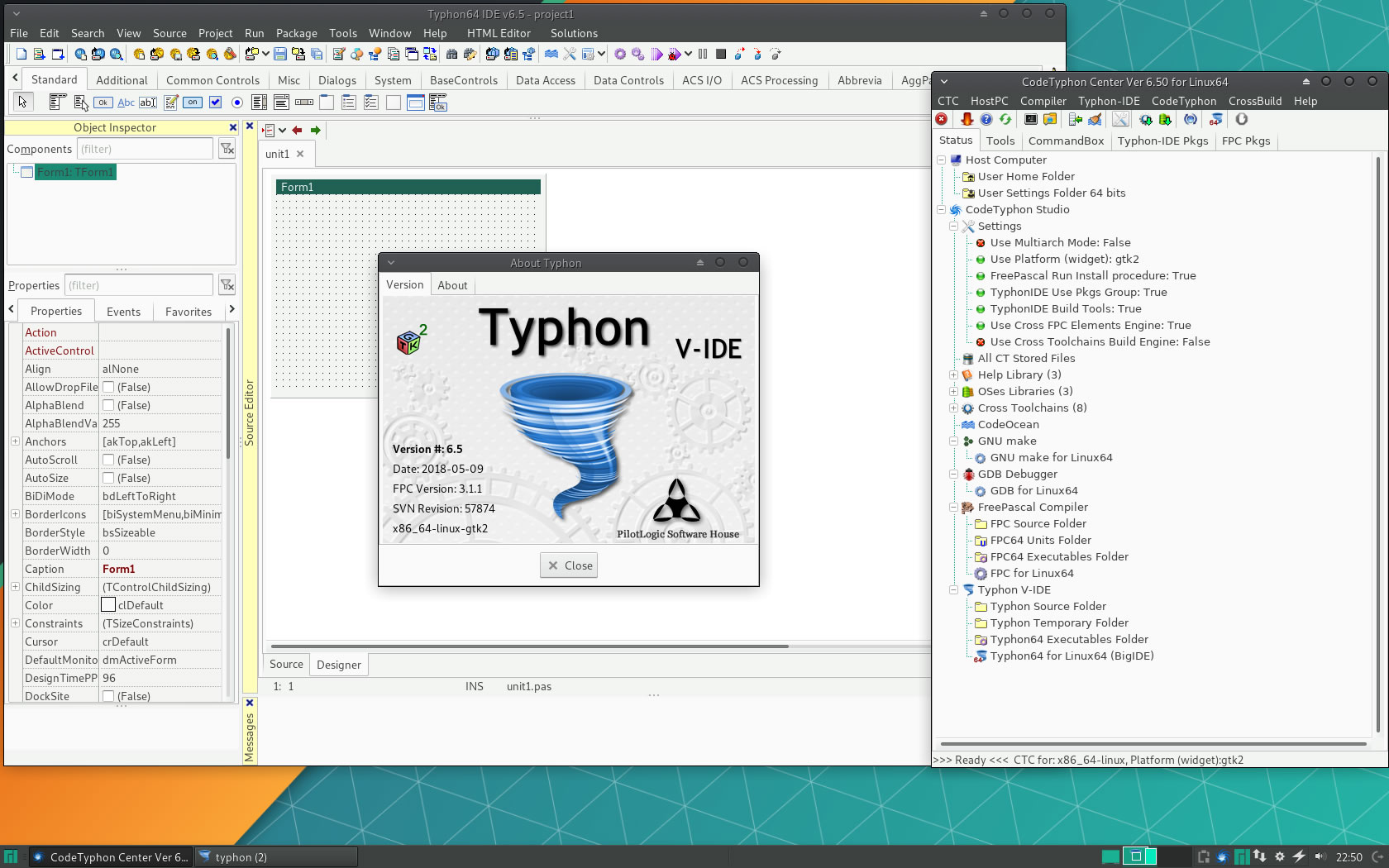Image resolution: width=1389 pixels, height=868 pixels.
Task: Click the Components filter field
Action: [x=145, y=149]
